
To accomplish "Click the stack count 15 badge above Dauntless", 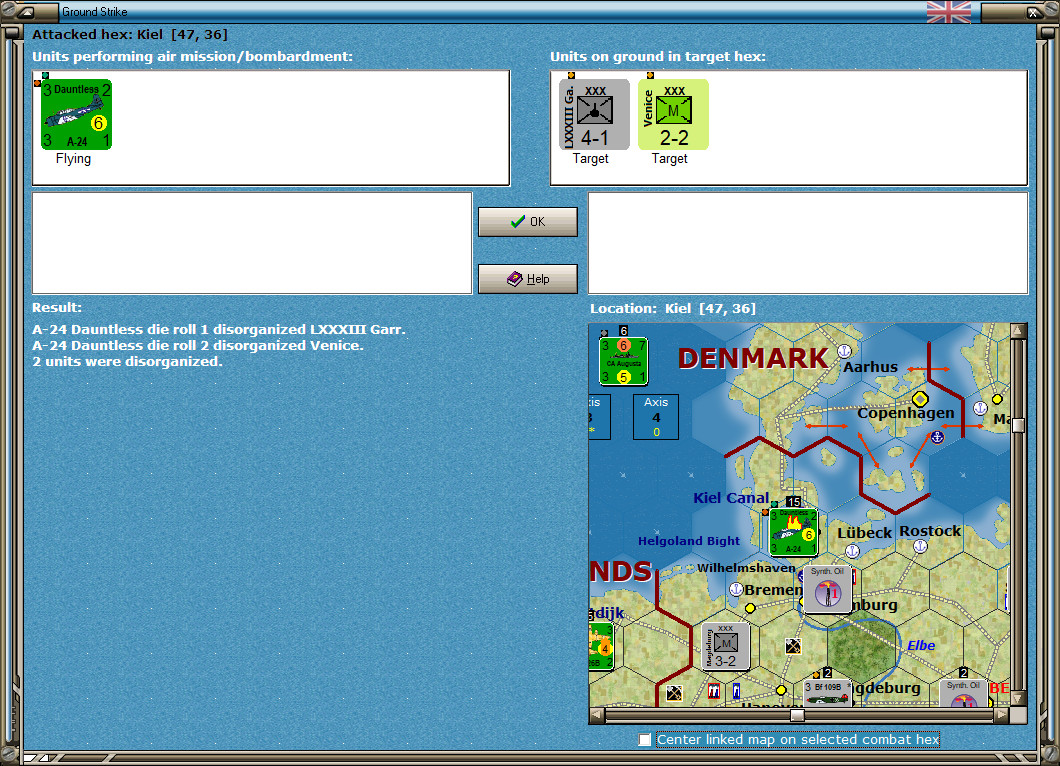I will pos(794,502).
